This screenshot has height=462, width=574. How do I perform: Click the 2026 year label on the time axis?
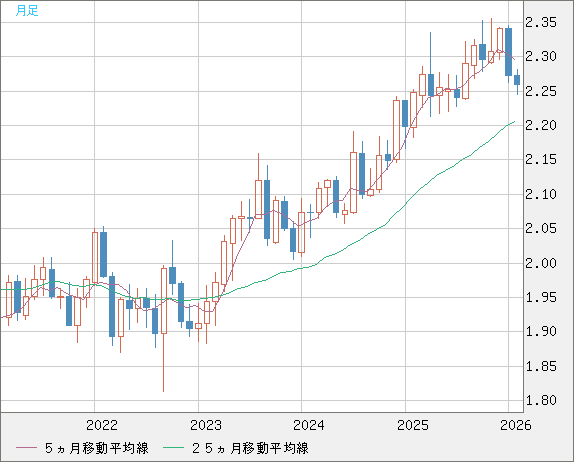(x=515, y=425)
